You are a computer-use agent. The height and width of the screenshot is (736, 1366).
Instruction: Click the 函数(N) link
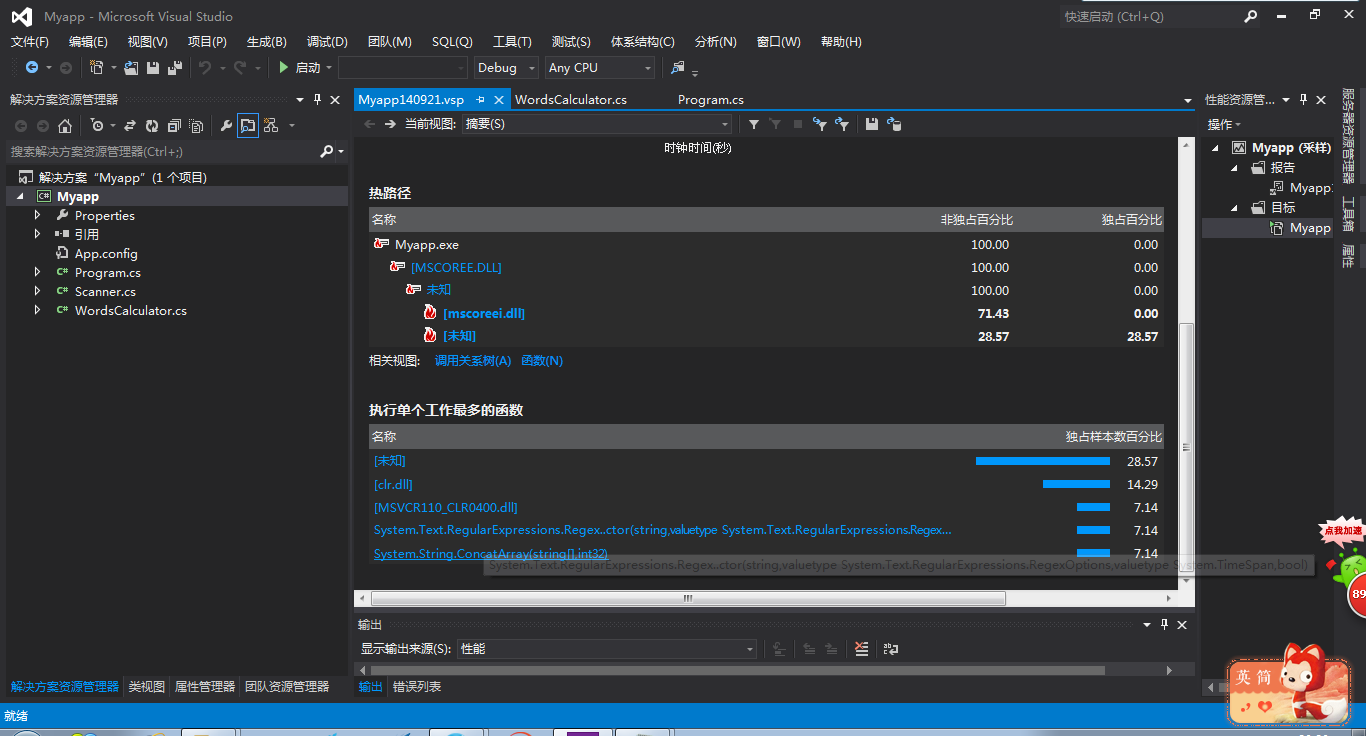coord(542,361)
